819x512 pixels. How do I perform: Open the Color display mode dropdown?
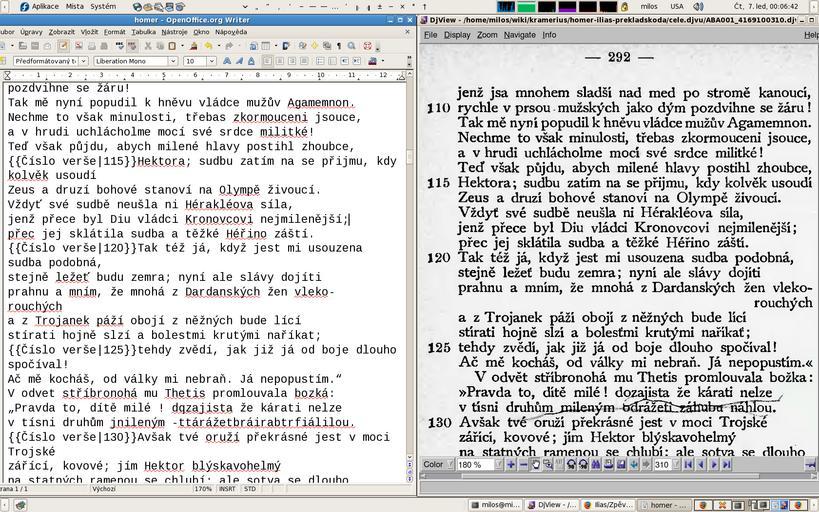click(450, 464)
